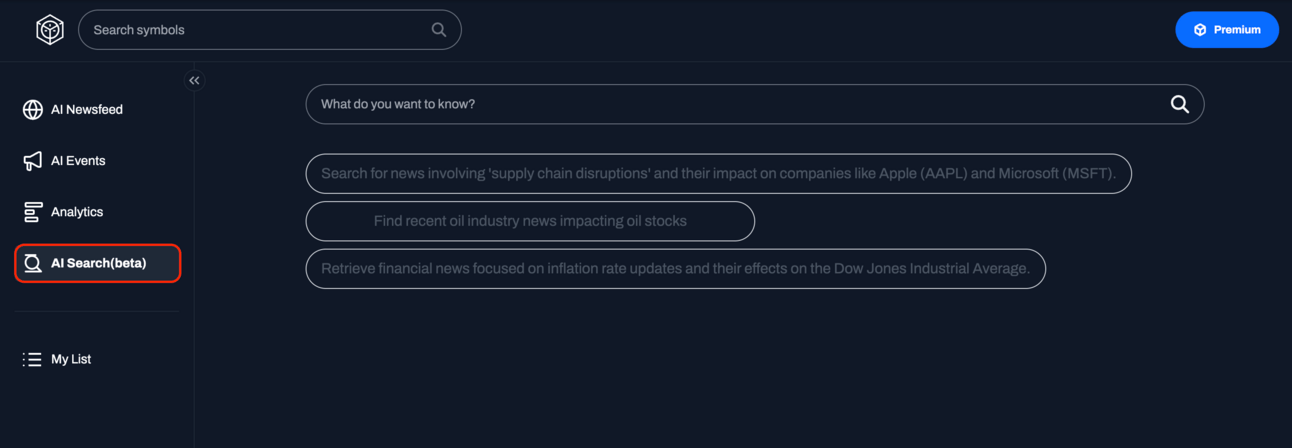Choose the inflation rate updates suggestion

tap(676, 269)
